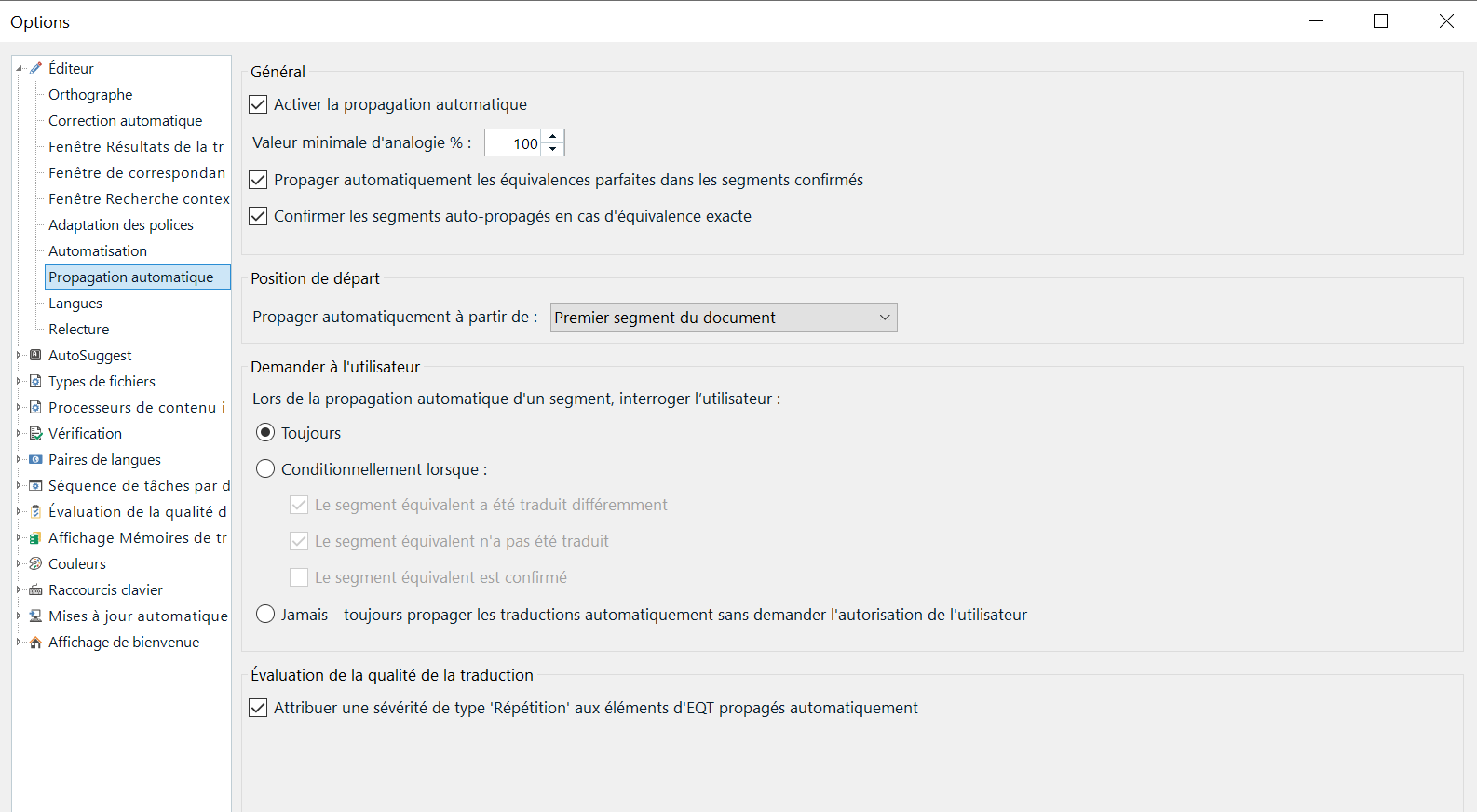Open Adaptation des polices settings

[121, 224]
